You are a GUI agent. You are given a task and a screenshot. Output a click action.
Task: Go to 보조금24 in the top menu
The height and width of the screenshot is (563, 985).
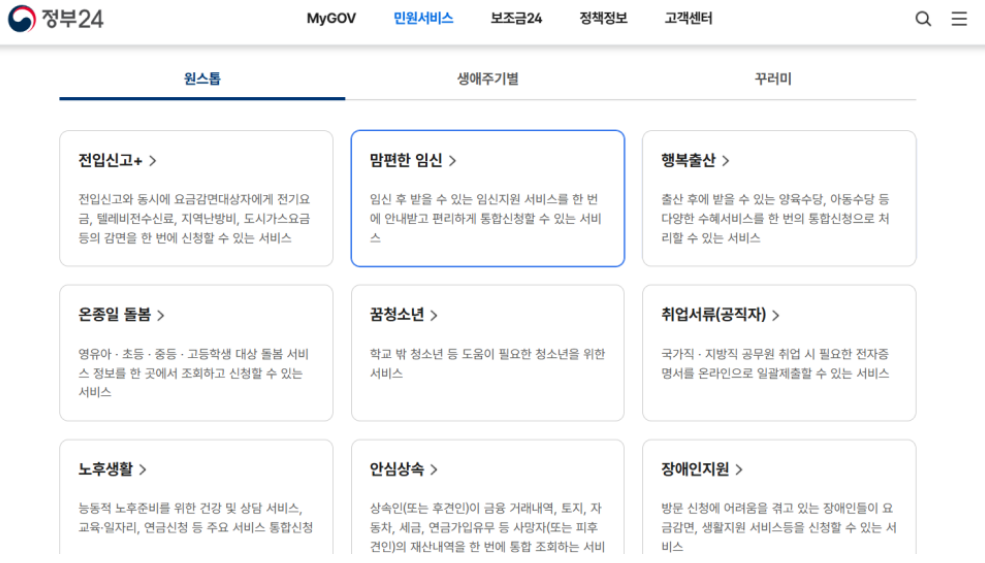[516, 19]
